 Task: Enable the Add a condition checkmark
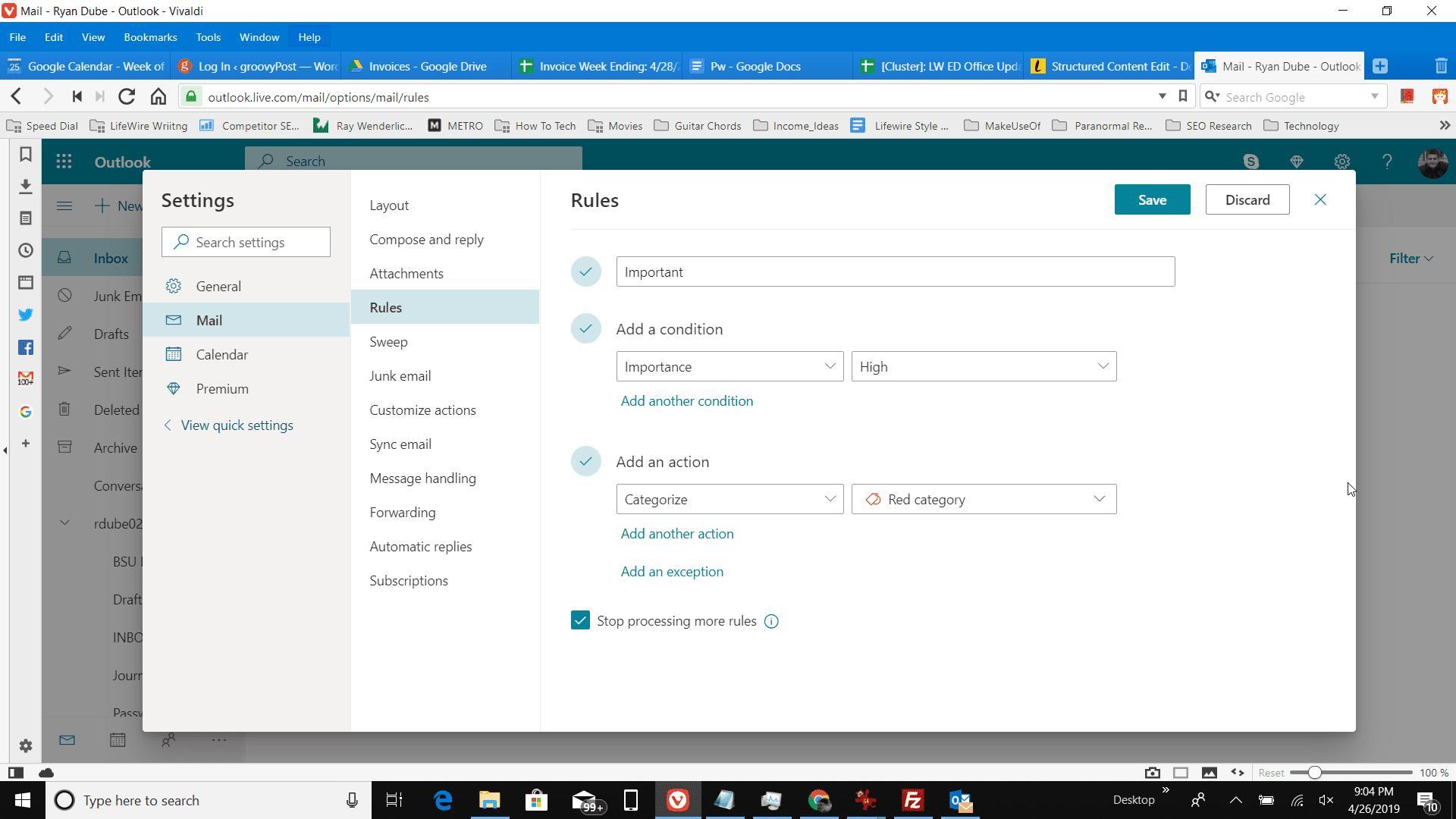[587, 328]
